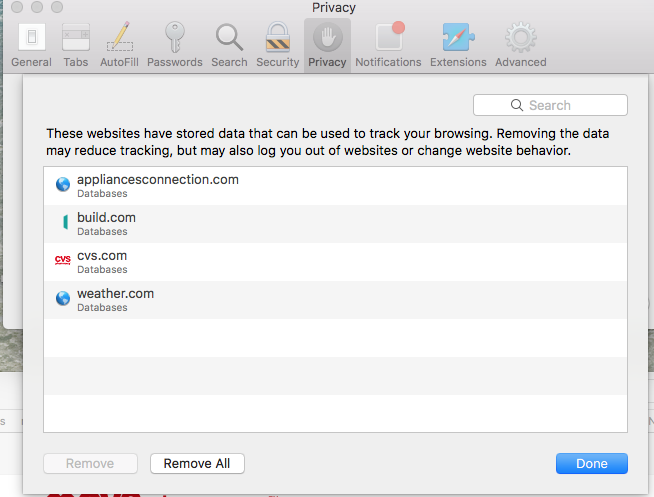This screenshot has height=497, width=654.
Task: Select the cvs.com entry
Action: 335,262
